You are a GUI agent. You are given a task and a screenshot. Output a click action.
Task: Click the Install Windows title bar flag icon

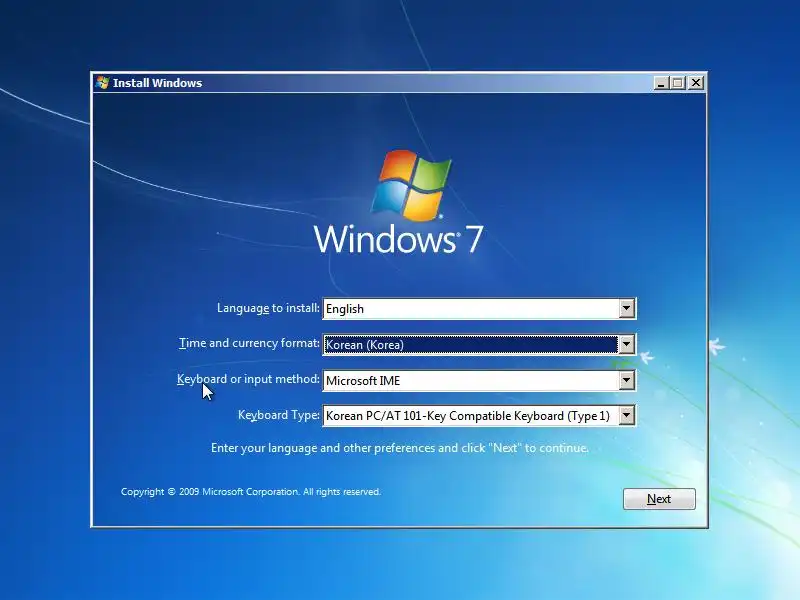pos(102,83)
